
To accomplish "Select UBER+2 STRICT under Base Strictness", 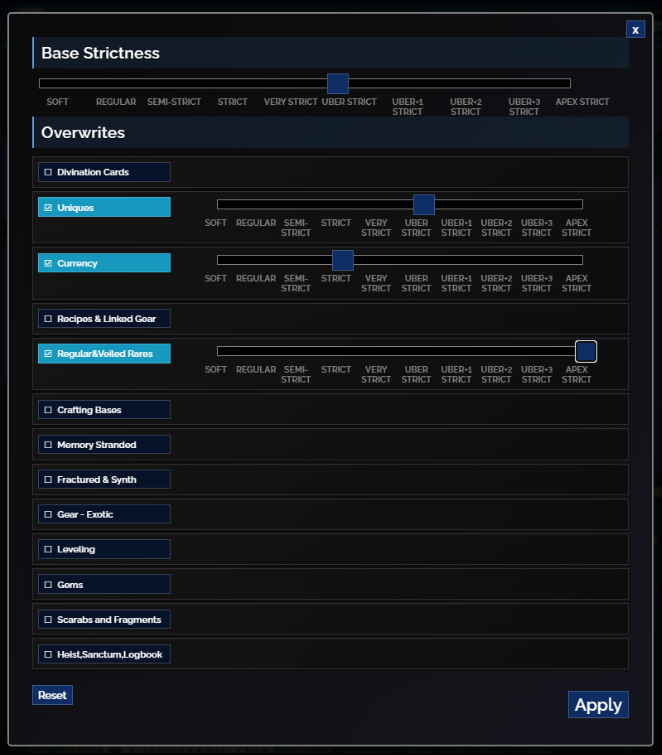I will pos(466,106).
